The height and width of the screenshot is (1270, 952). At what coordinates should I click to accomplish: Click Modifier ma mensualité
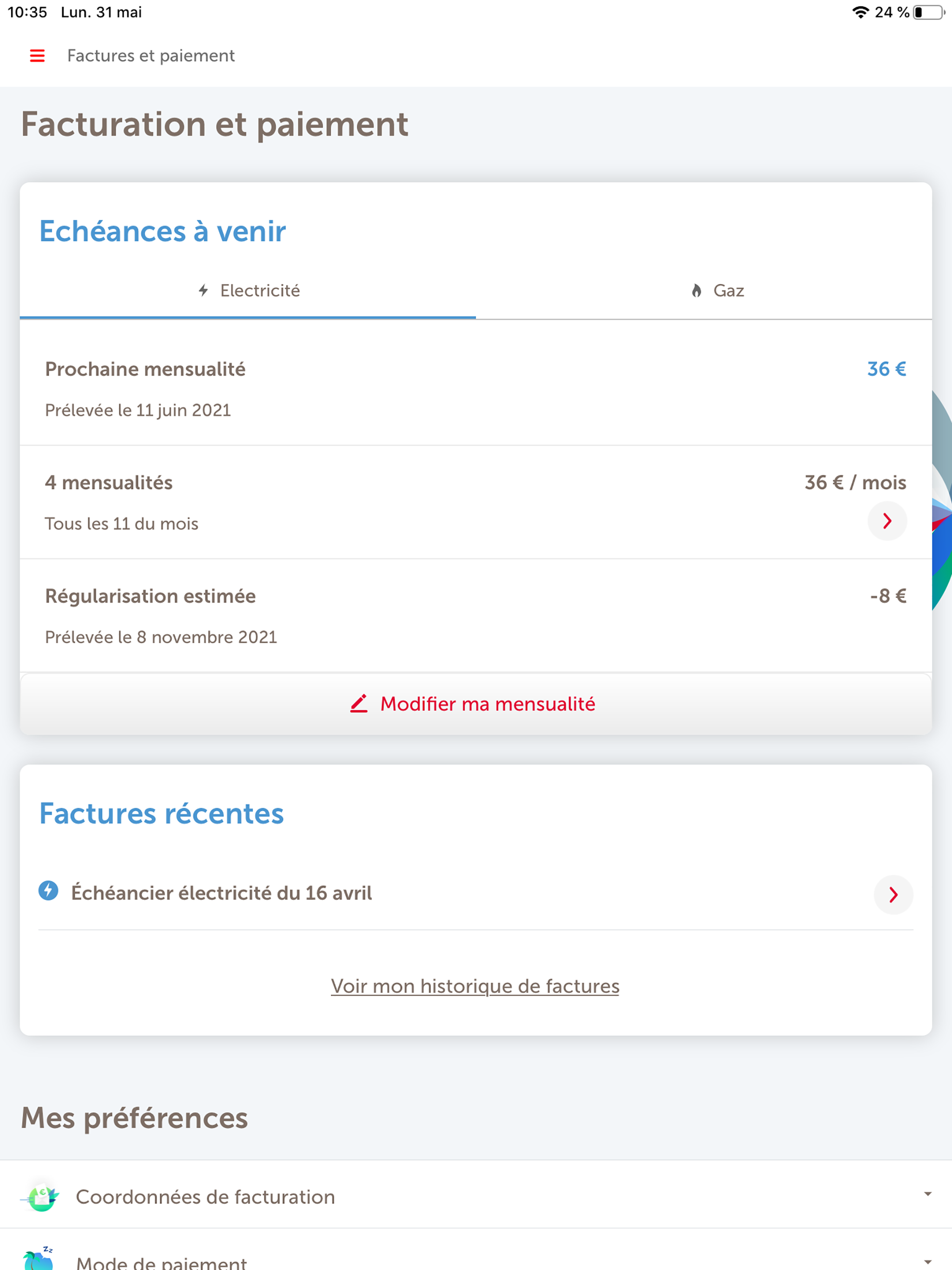[487, 704]
